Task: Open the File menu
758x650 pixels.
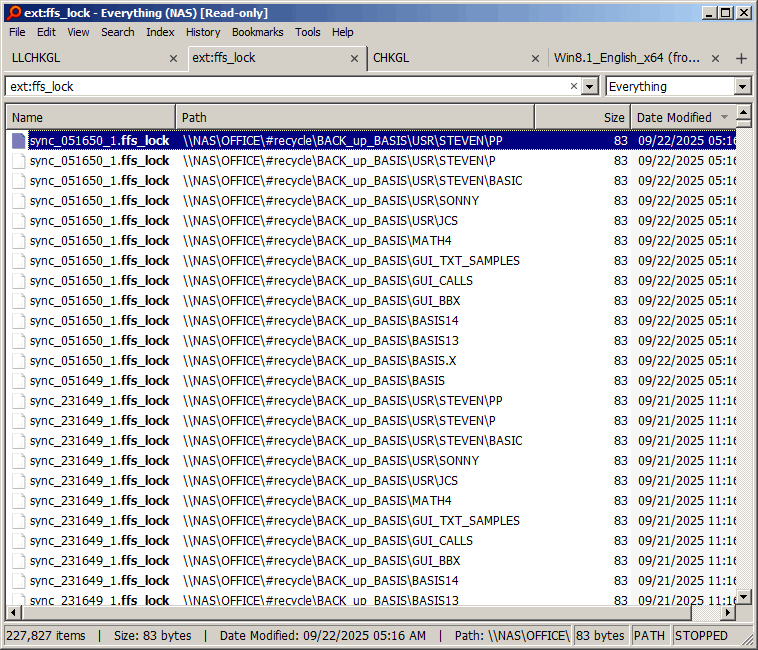Action: 17,32
